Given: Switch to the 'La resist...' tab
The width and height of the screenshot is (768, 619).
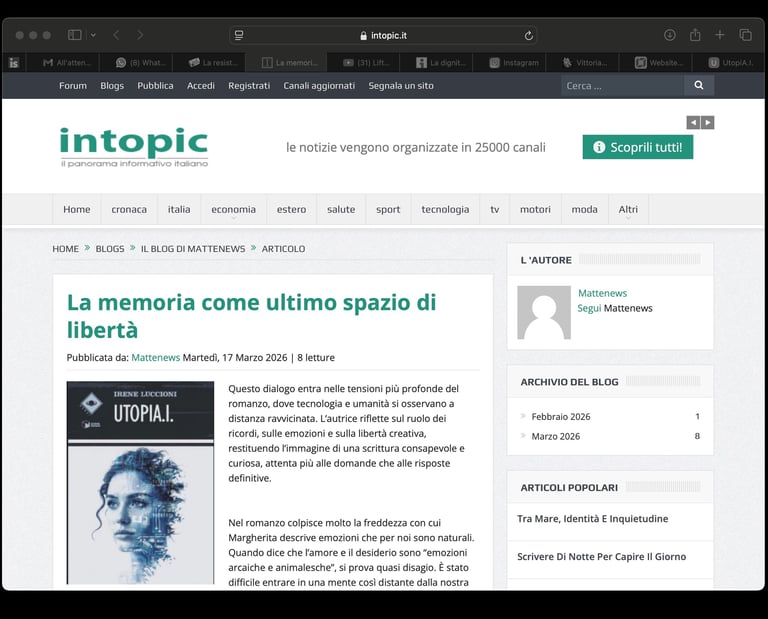Looking at the screenshot, I should coord(213,63).
